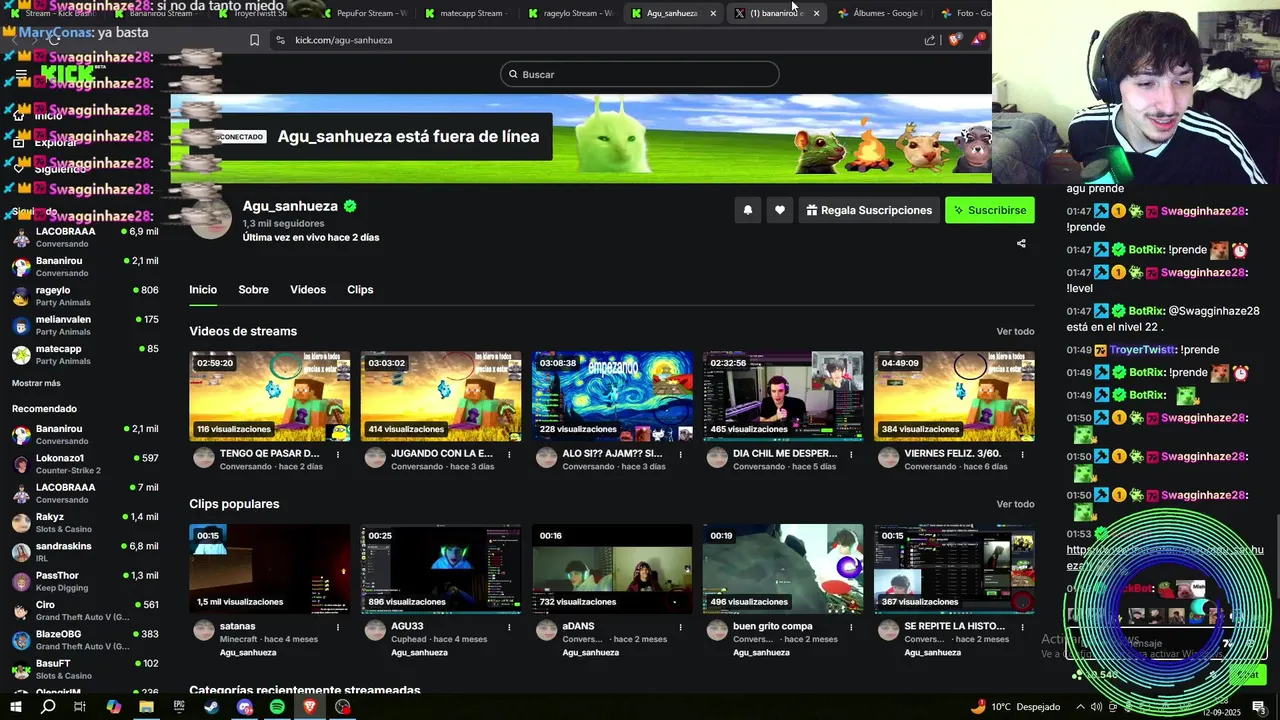This screenshot has width=1280, height=720.
Task: Click Regala Suscripciones button
Action: (869, 210)
